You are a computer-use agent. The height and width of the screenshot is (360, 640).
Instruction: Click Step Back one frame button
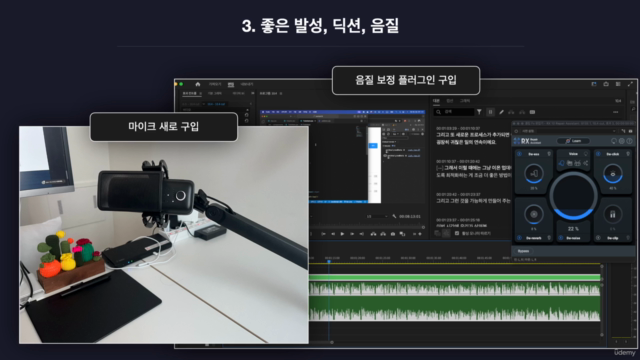click(x=333, y=234)
